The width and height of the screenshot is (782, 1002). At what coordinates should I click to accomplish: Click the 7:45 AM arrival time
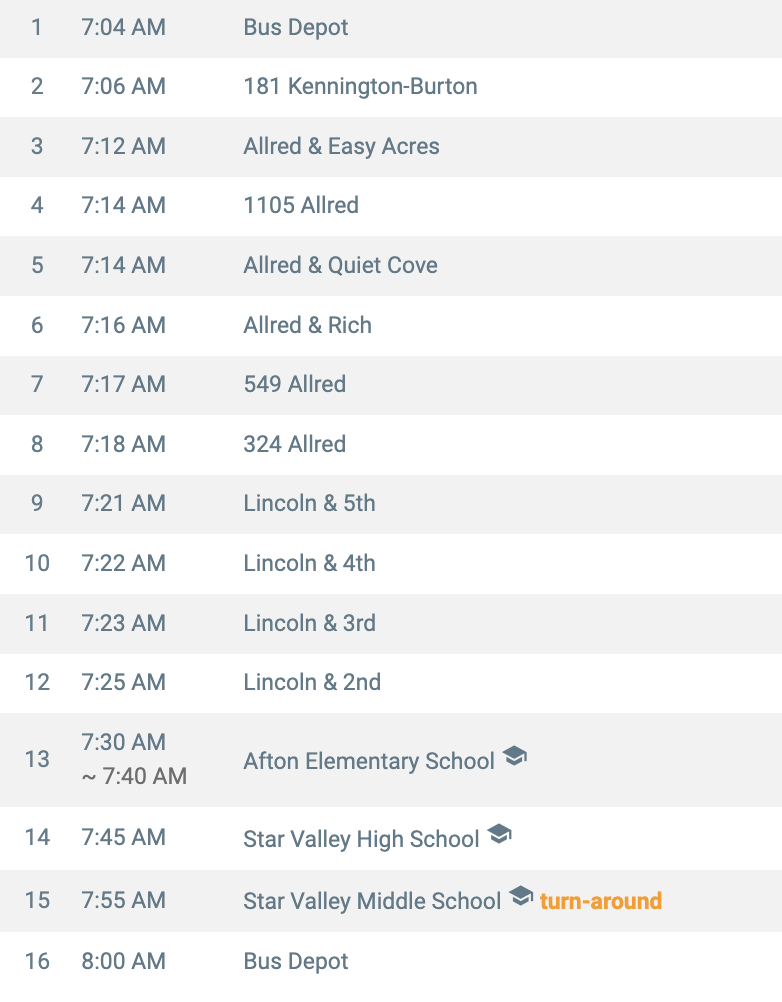(x=123, y=838)
